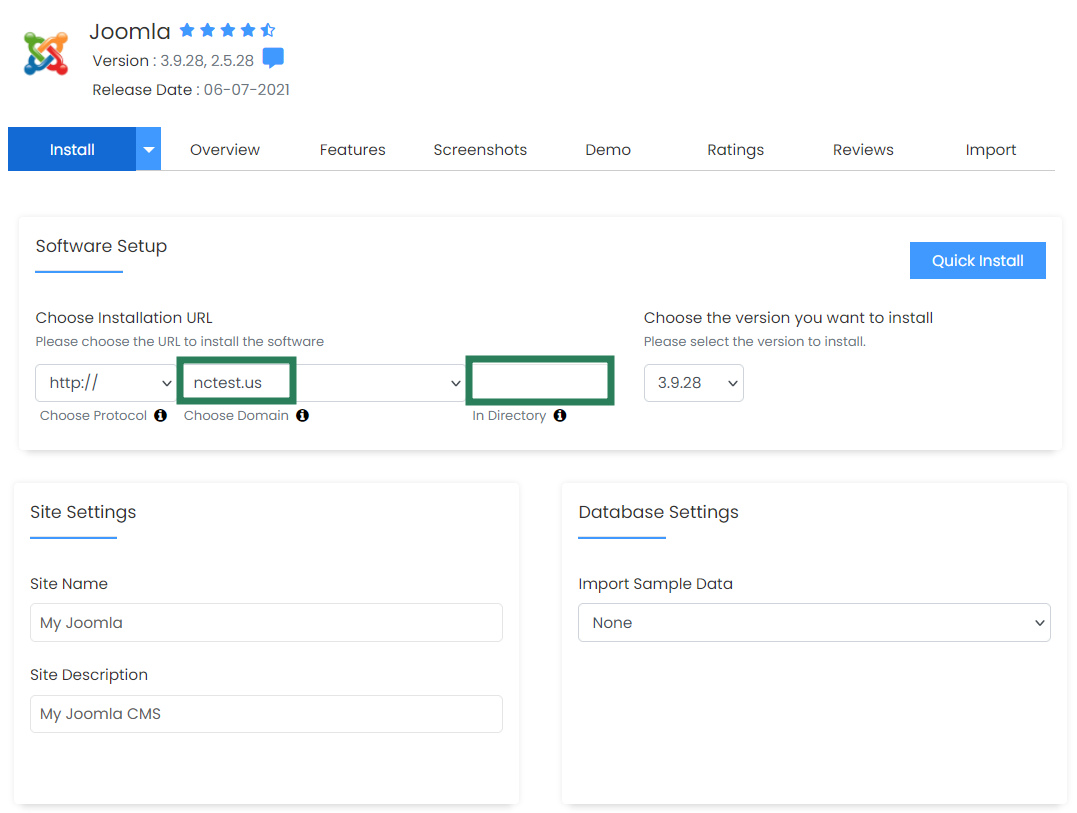Click the Site Settings heading
Screen dimensions: 1077x813
(83, 512)
